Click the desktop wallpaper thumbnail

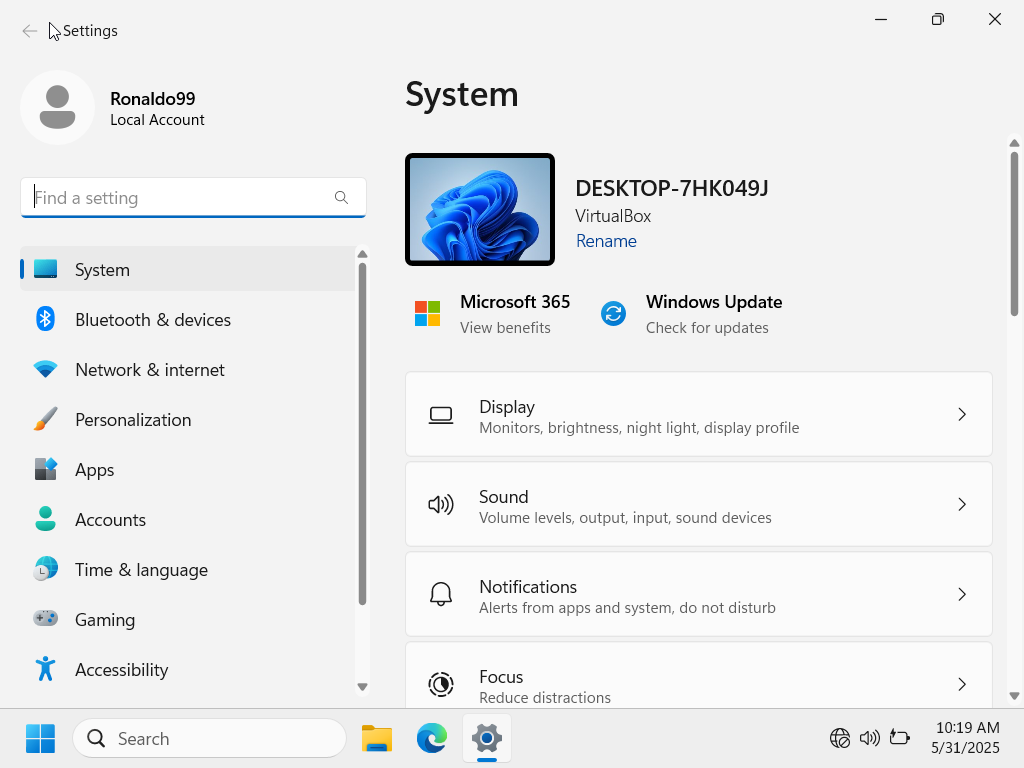480,210
